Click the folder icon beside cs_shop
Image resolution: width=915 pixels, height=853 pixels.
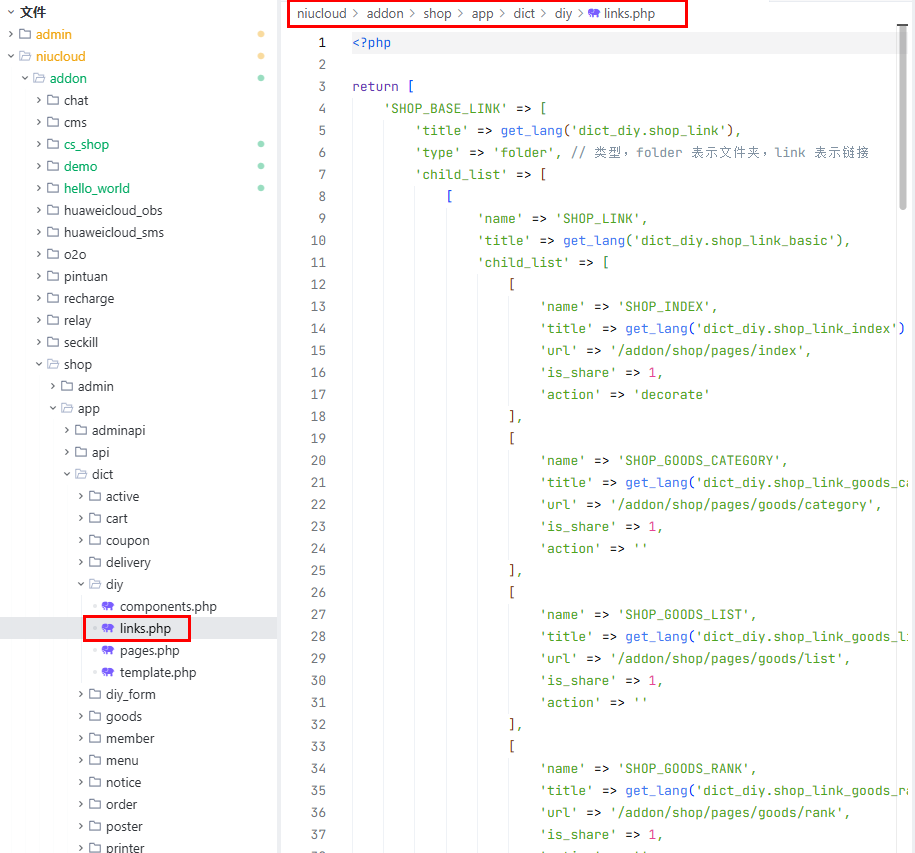(x=53, y=145)
